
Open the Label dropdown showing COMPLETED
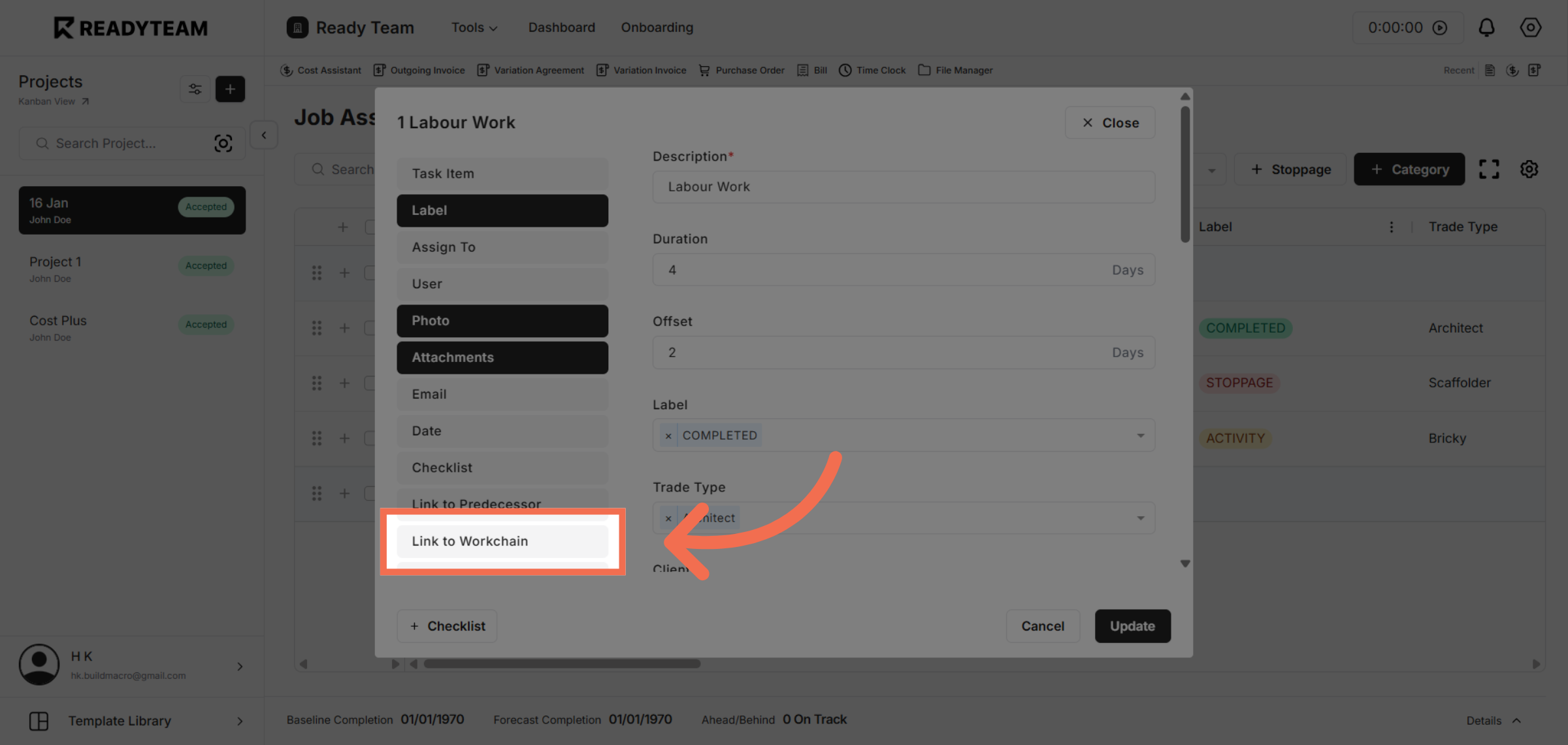click(x=1141, y=435)
